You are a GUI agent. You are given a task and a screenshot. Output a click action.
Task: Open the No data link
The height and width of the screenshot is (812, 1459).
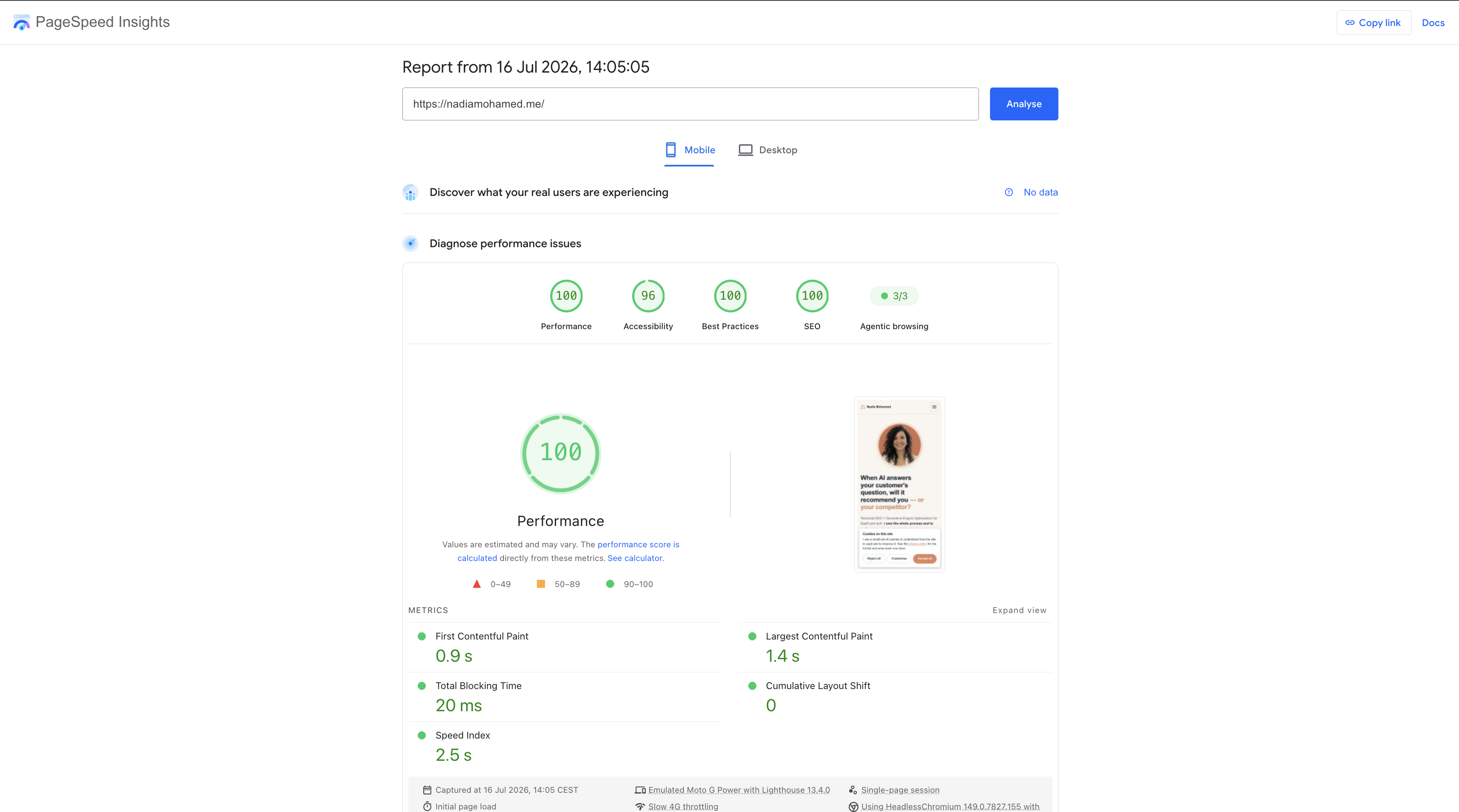click(x=1040, y=193)
